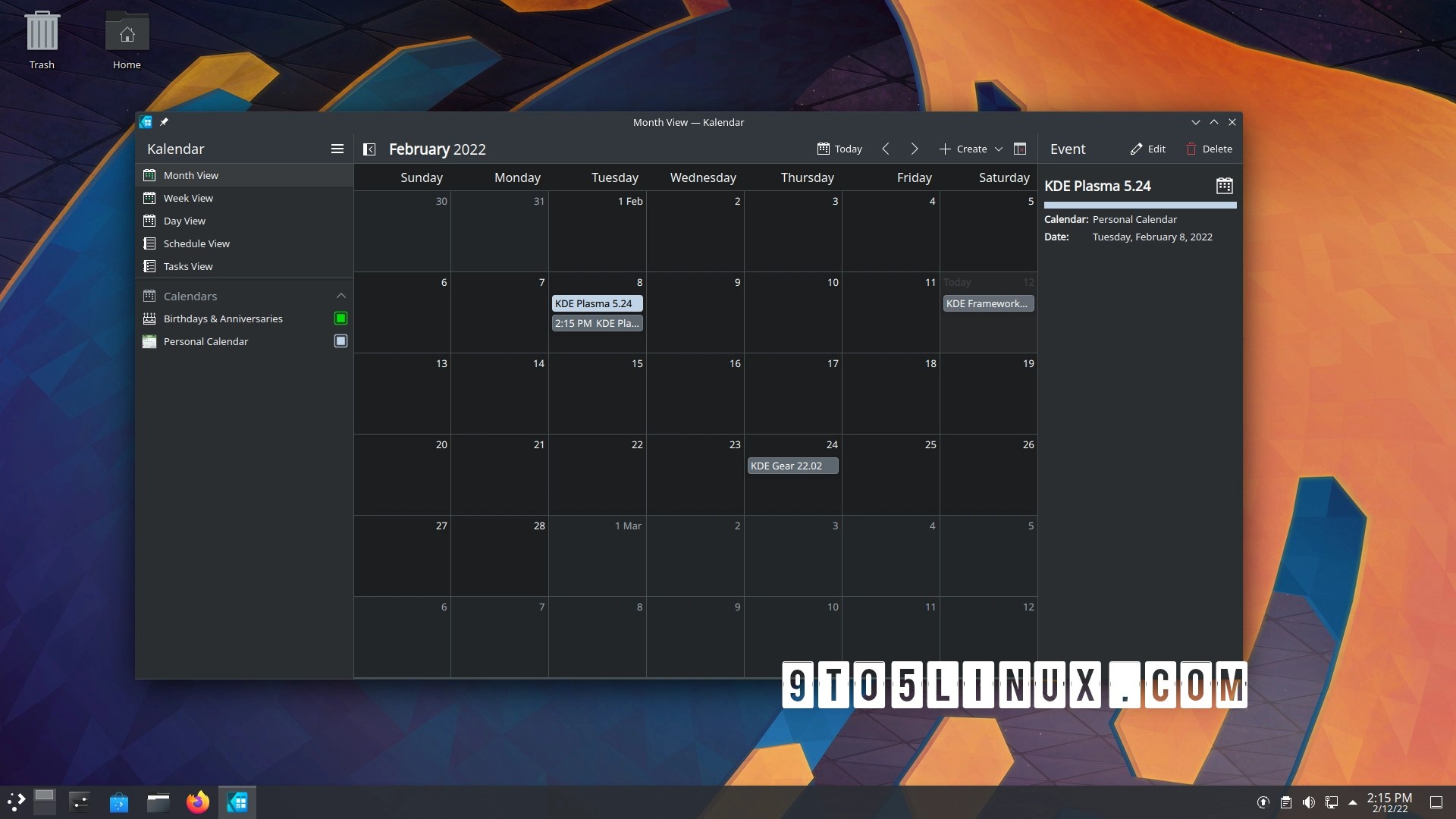Click the sidebar panel toggle icon near Create
This screenshot has height=819, width=1456.
[1020, 149]
